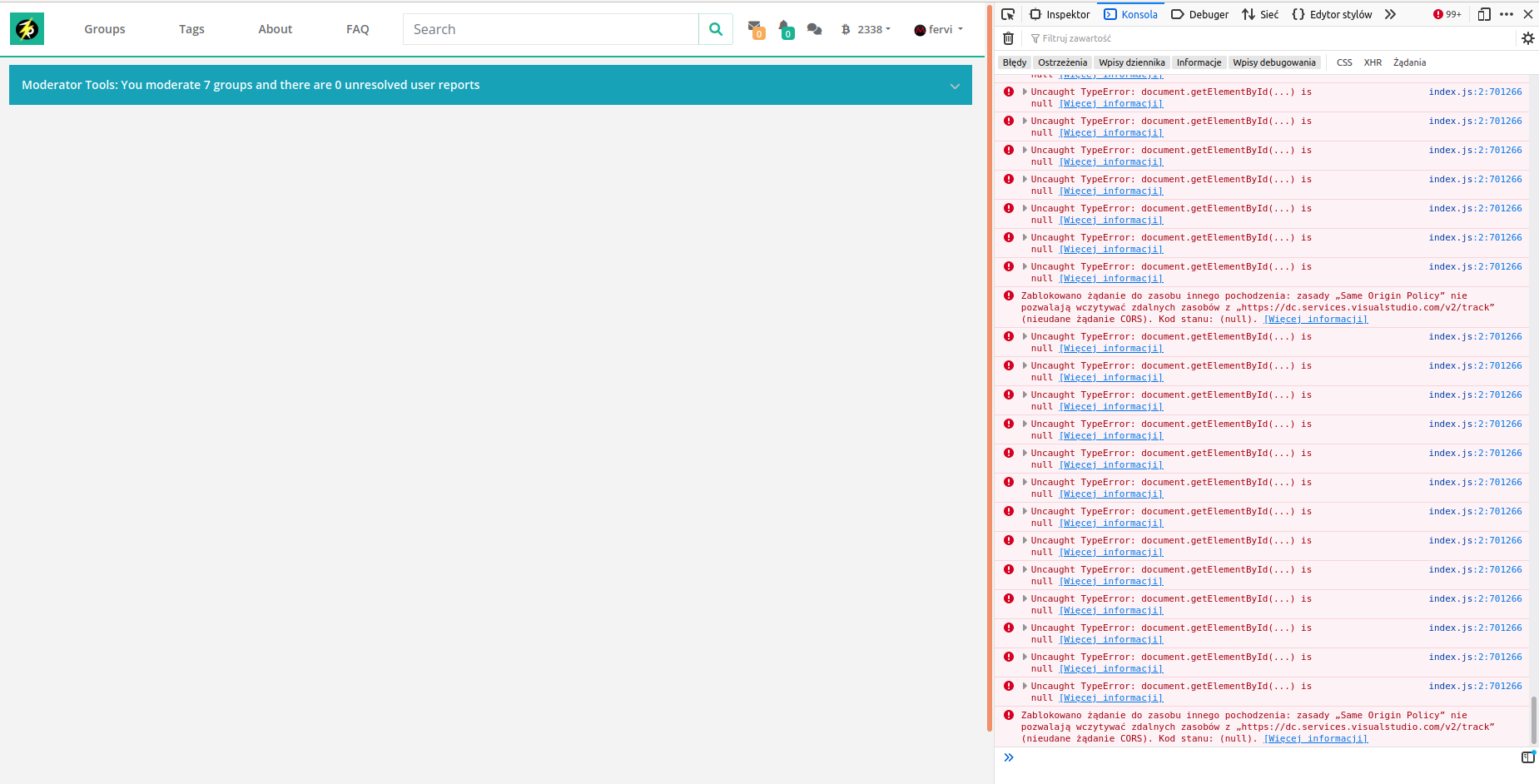Toggle the Ostrzeżenia filter
The image size is (1539, 784).
tap(1062, 62)
